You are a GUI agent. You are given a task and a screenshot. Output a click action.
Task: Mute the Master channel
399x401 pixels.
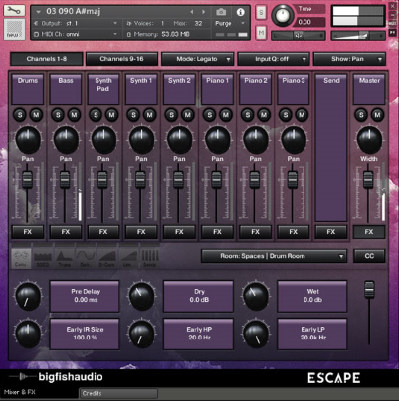pyautogui.click(x=377, y=115)
